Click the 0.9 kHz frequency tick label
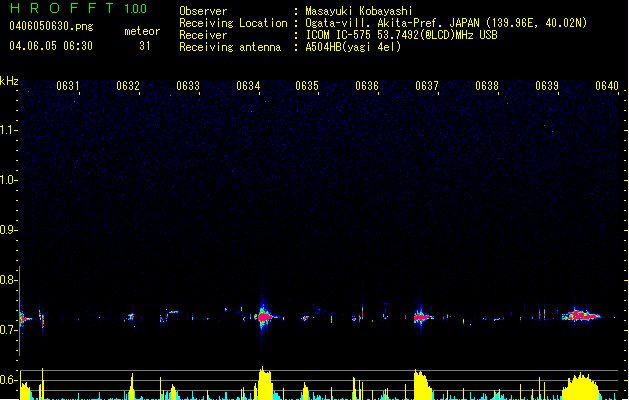Image resolution: width=629 pixels, height=400 pixels. pos(8,230)
